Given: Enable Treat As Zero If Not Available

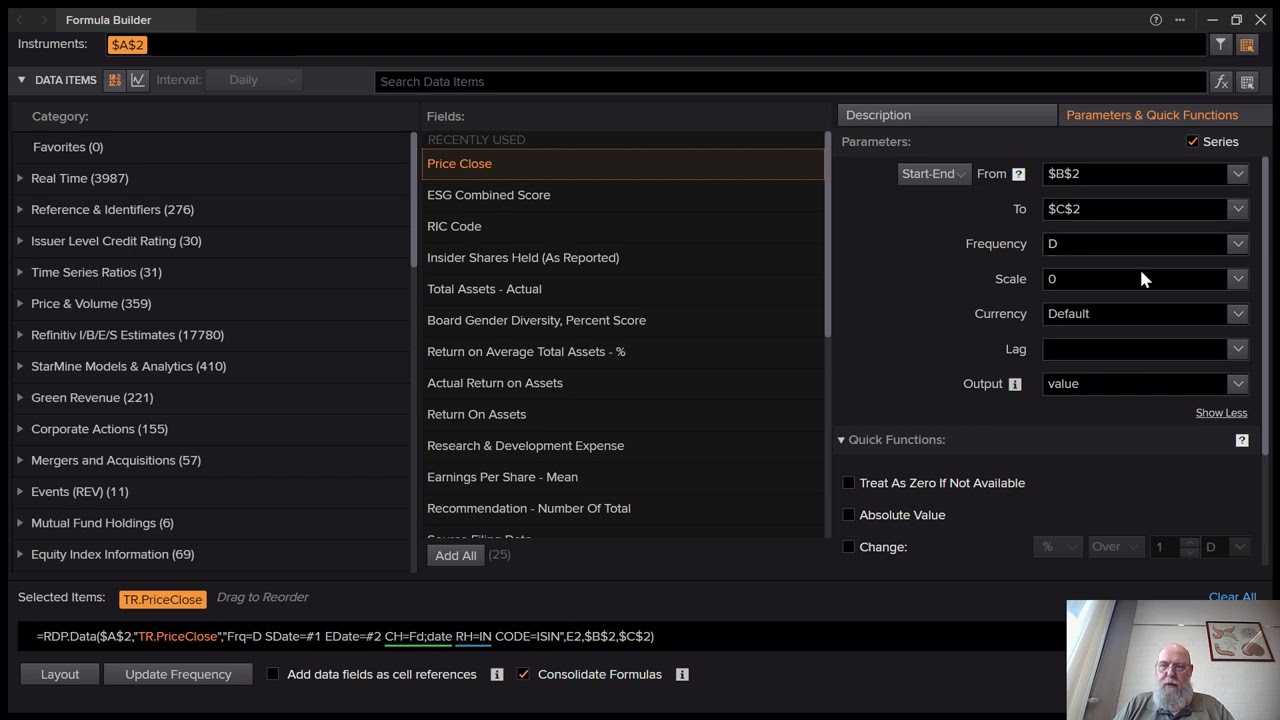Looking at the screenshot, I should pos(849,483).
